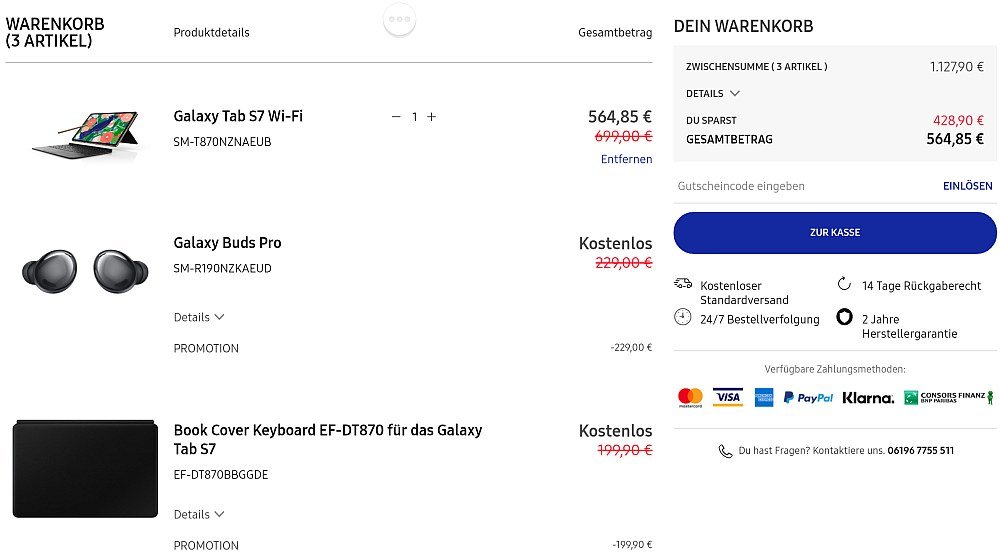Open the Galaxy Tab S7 Wi-Fi title link
The image size is (1000, 553).
pyautogui.click(x=238, y=116)
